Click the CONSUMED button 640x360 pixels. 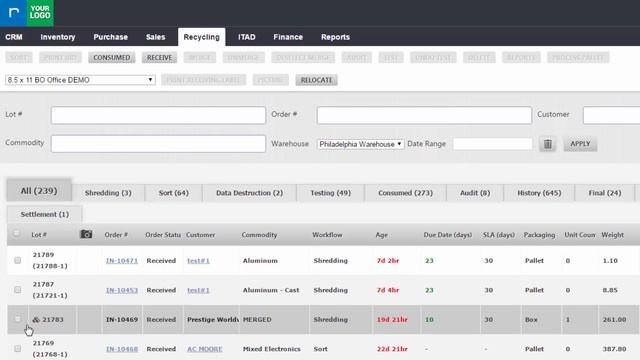coord(111,58)
